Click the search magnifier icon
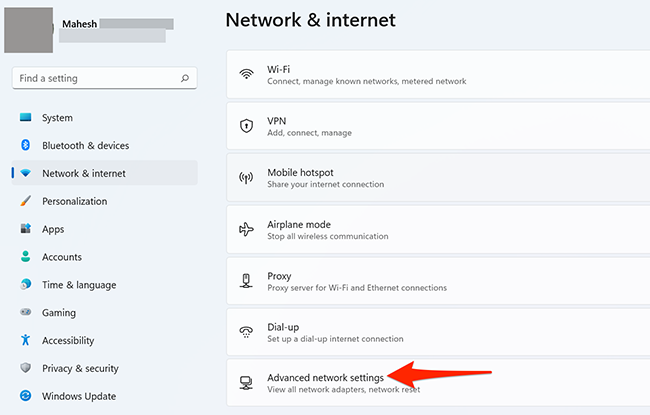The width and height of the screenshot is (650, 415). [185, 78]
